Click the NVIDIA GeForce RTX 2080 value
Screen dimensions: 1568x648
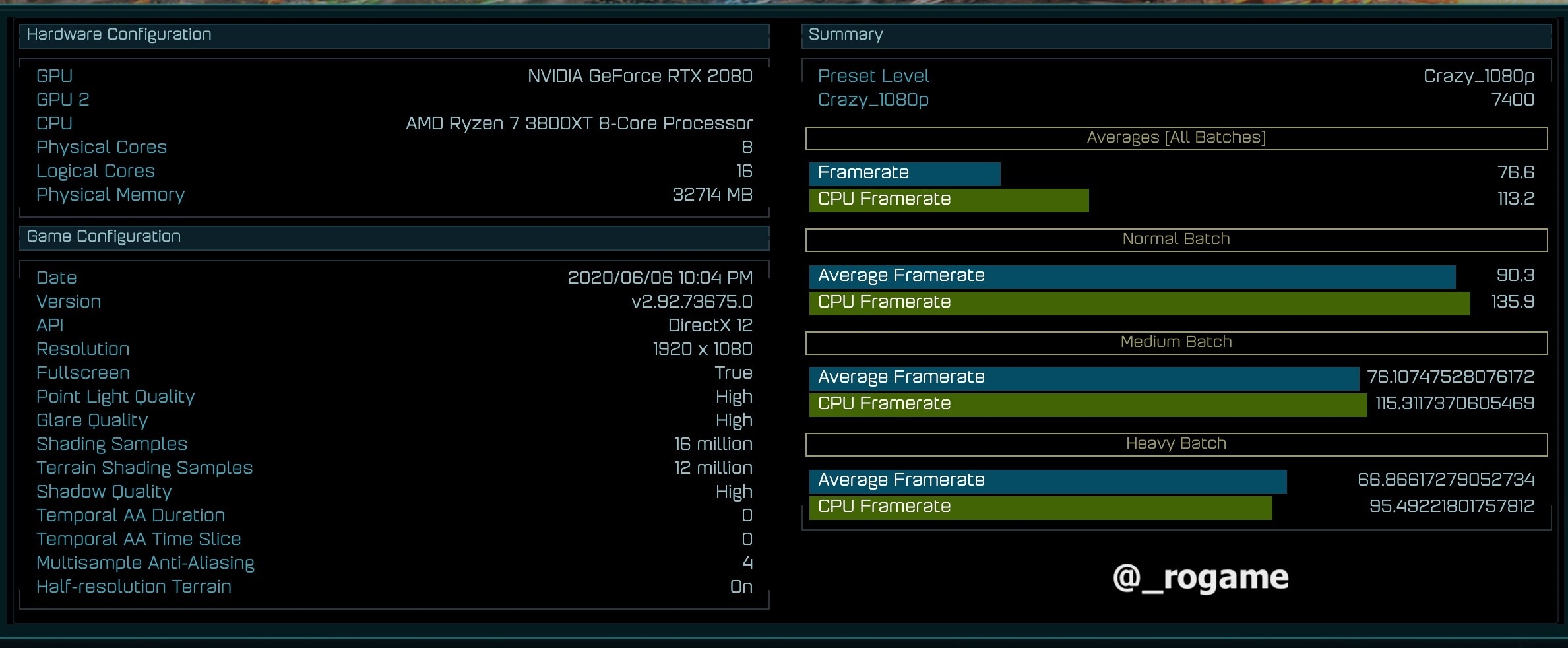click(639, 77)
